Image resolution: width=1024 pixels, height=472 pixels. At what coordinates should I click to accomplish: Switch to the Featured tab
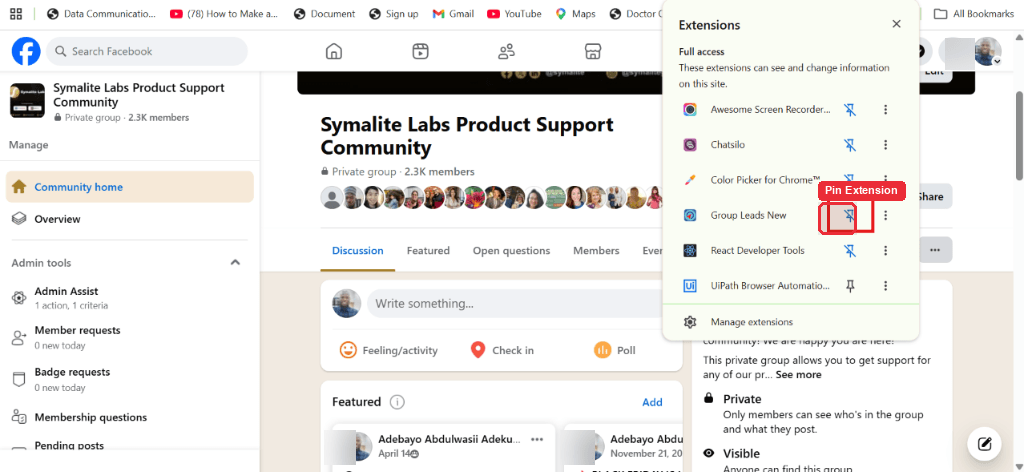(428, 251)
